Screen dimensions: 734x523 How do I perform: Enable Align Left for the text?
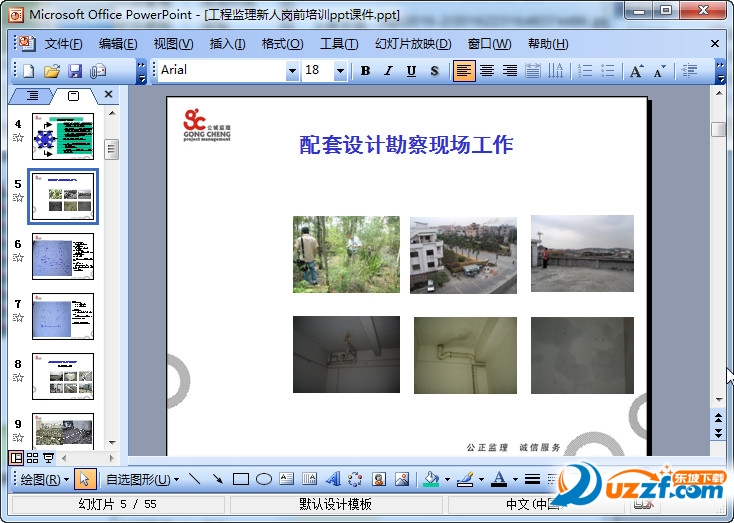coord(464,71)
